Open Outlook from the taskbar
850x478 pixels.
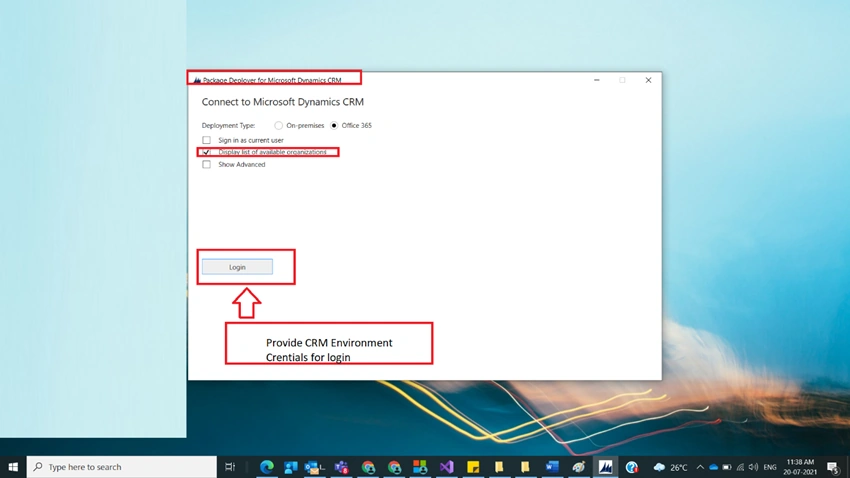coord(314,467)
